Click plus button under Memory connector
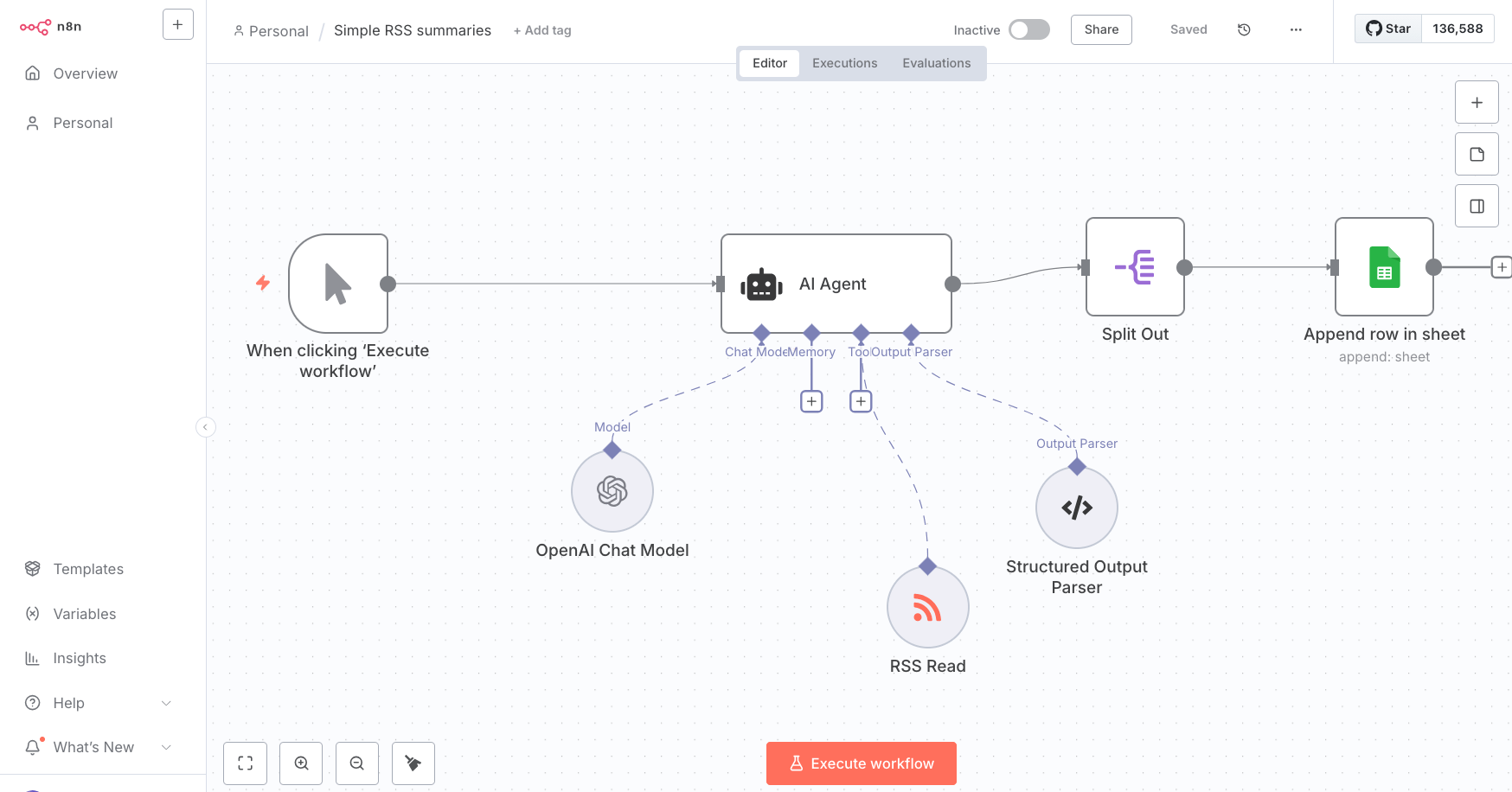The image size is (1512, 792). tap(811, 401)
